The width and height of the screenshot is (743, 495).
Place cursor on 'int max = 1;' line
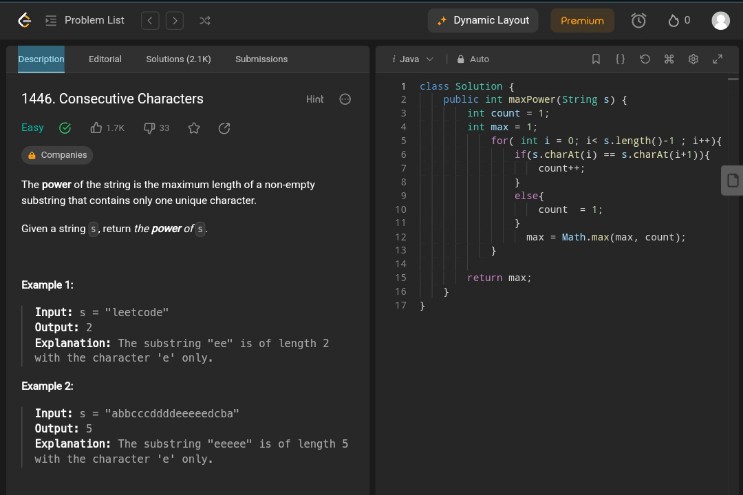tap(502, 127)
